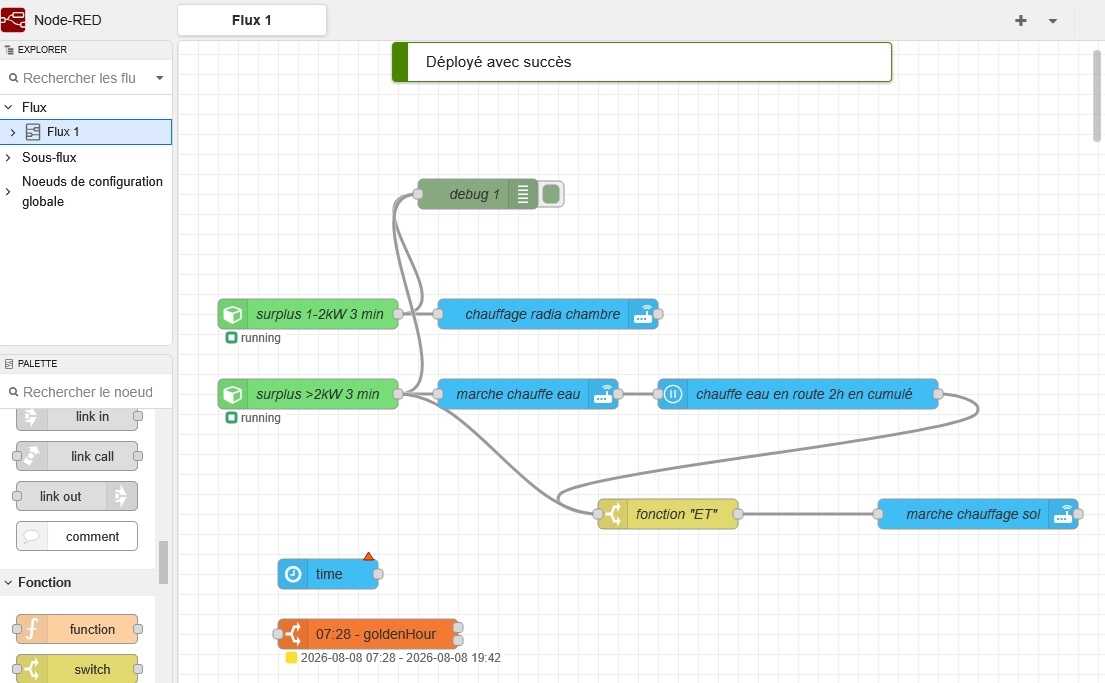Select the surplus >2kW 3 min node
Viewport: 1105px width, 683px height.
tap(308, 394)
